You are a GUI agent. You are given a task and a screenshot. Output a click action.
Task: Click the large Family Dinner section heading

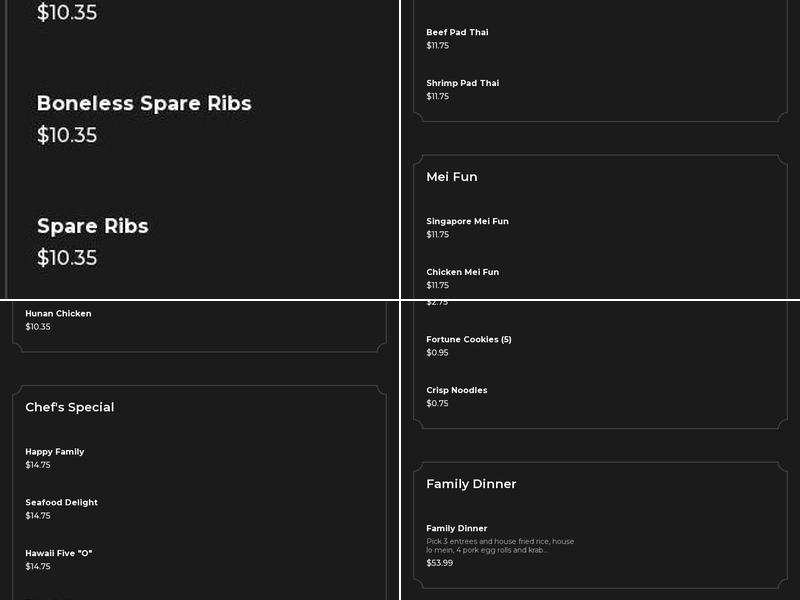pyautogui.click(x=471, y=484)
